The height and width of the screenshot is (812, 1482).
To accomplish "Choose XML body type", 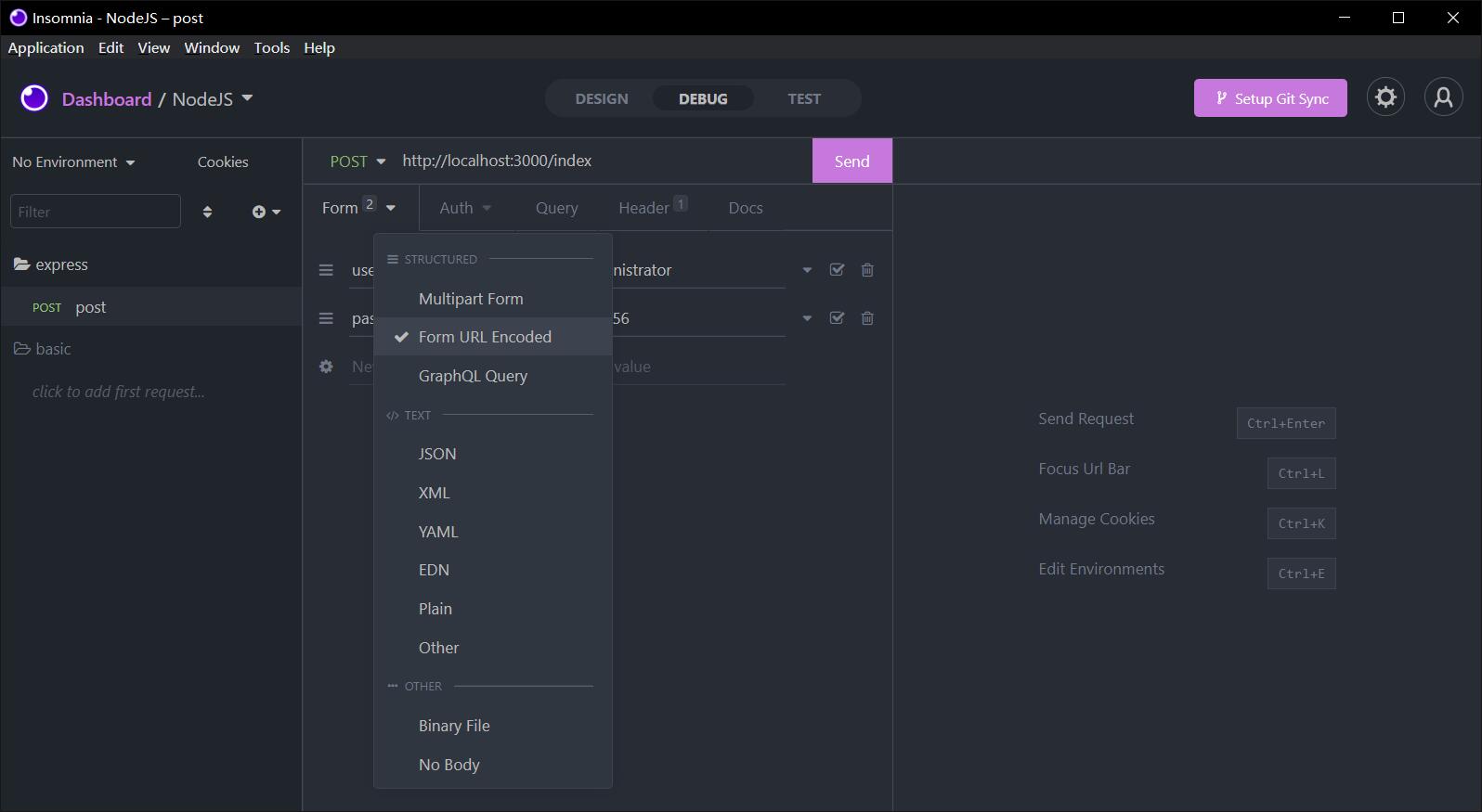I will click(x=492, y=493).
